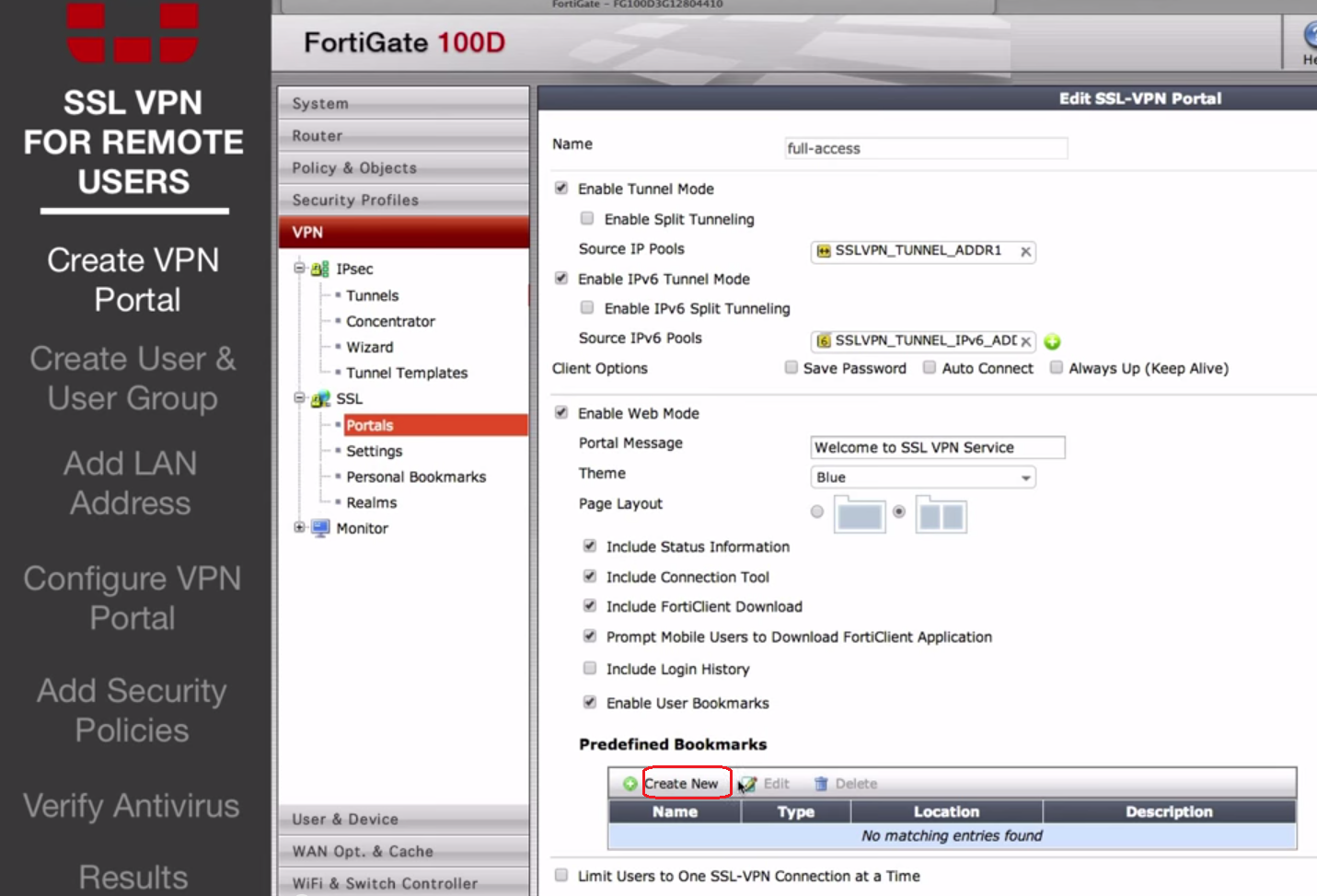Remove SSLVPN_TUNNEL_ADDR1 from Source IP Pools
1317x896 pixels.
[1025, 252]
